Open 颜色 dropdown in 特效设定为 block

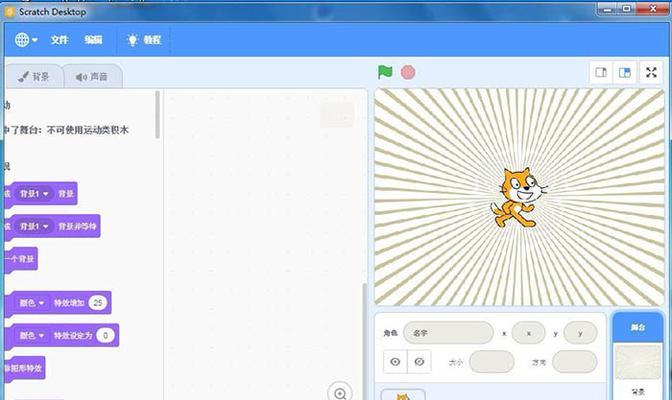(x=31, y=335)
